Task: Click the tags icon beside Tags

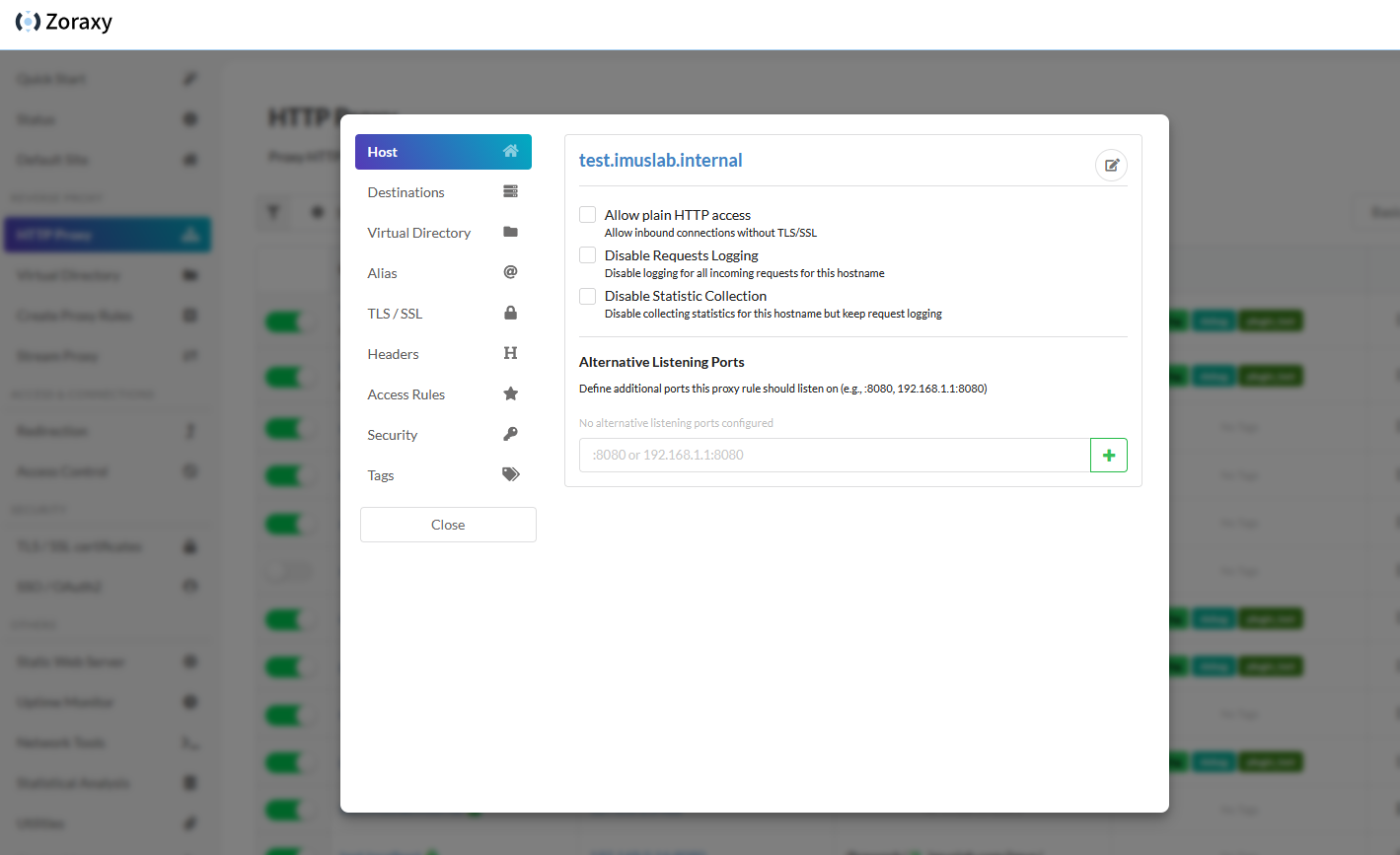Action: point(510,474)
